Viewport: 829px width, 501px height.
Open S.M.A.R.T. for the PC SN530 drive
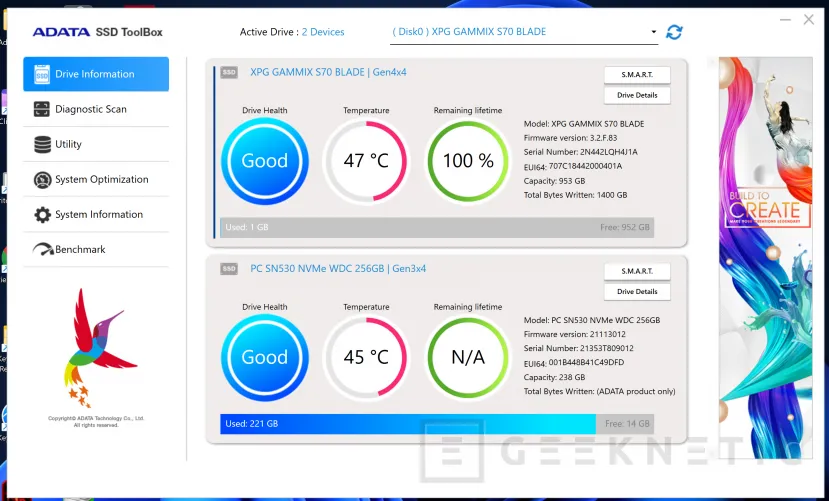point(637,271)
